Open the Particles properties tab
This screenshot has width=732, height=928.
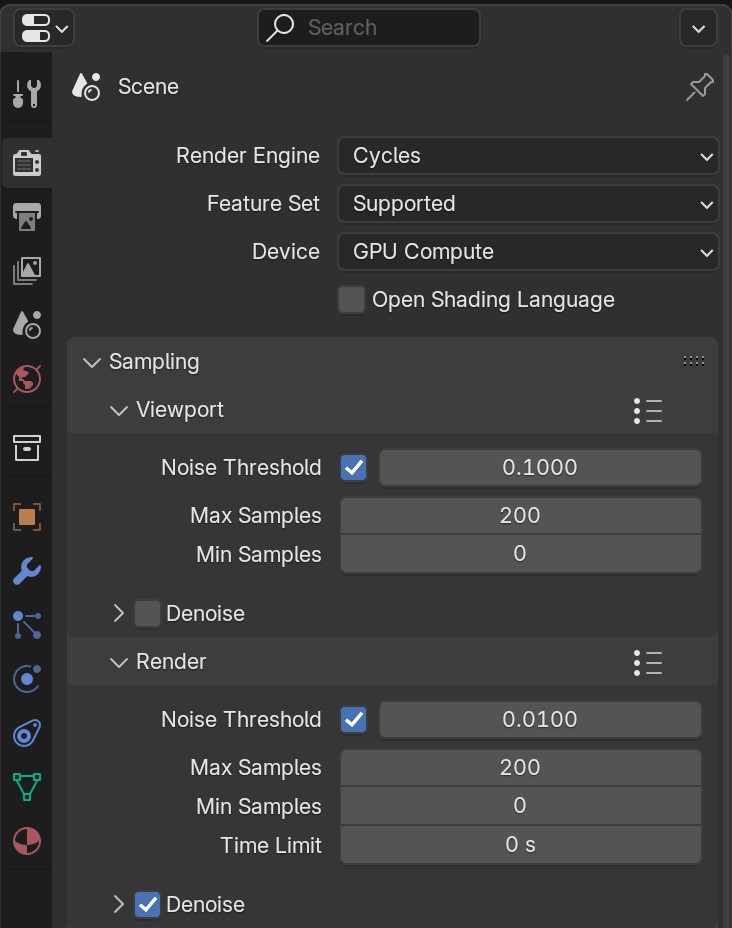(x=27, y=625)
